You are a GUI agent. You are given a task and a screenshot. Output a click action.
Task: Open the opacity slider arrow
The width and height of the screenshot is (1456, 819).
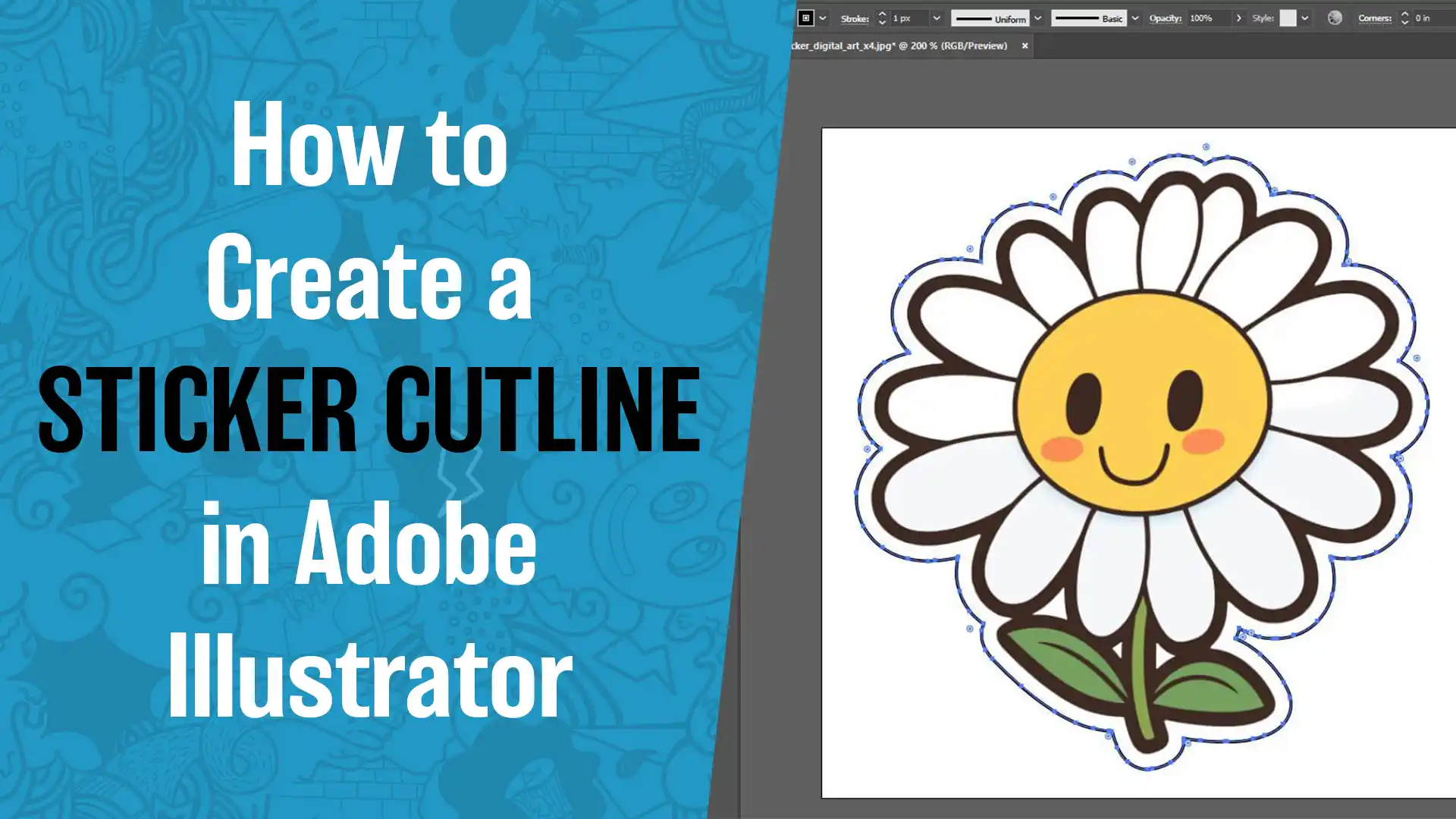(1239, 18)
